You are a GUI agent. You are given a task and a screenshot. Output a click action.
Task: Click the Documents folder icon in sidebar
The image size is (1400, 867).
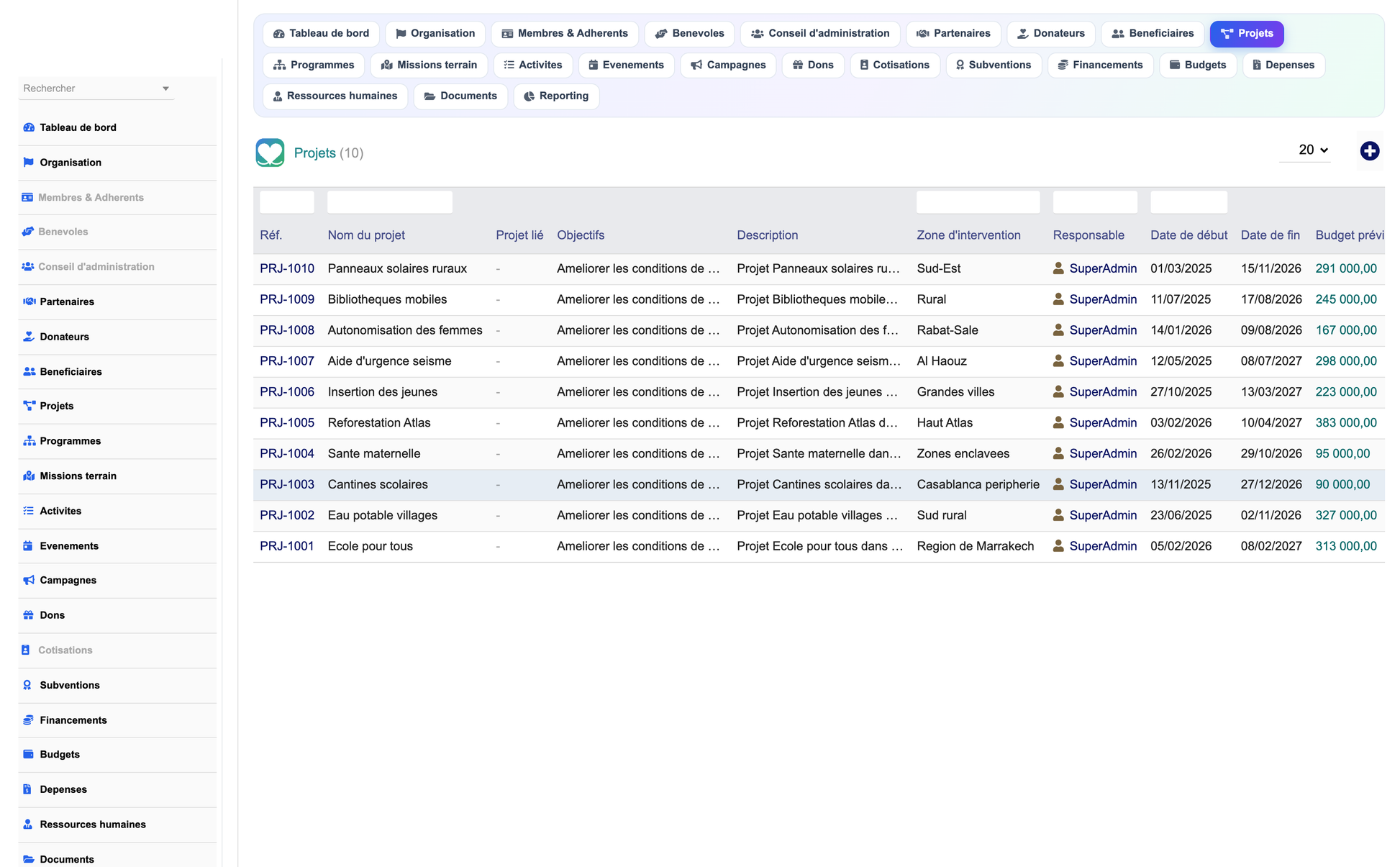point(29,860)
